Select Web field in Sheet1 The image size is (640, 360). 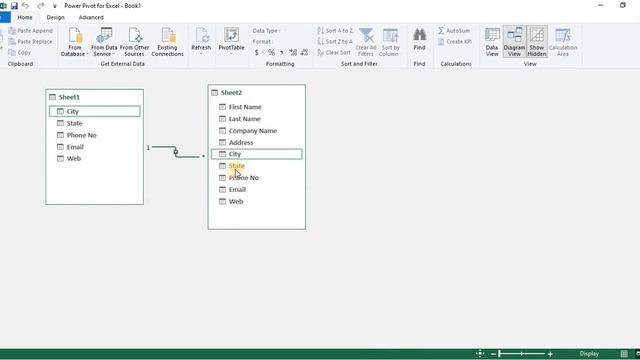point(94,158)
